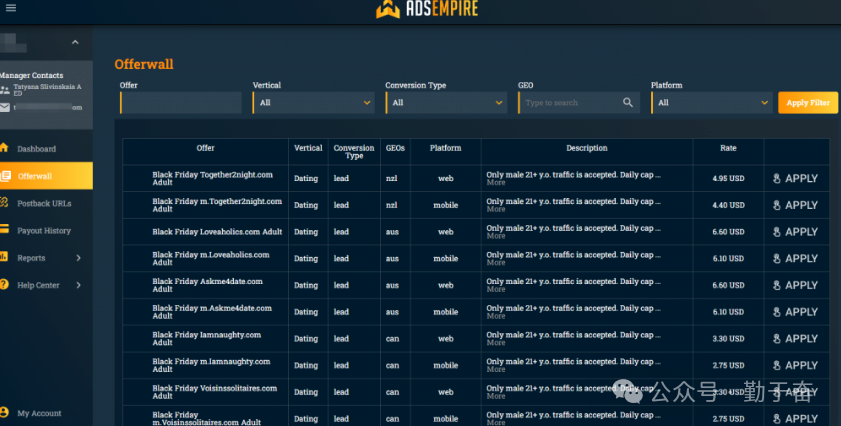Viewport: 841px width, 426px height.
Task: Click More in m.Loveaholics.com description
Action: [x=496, y=262]
